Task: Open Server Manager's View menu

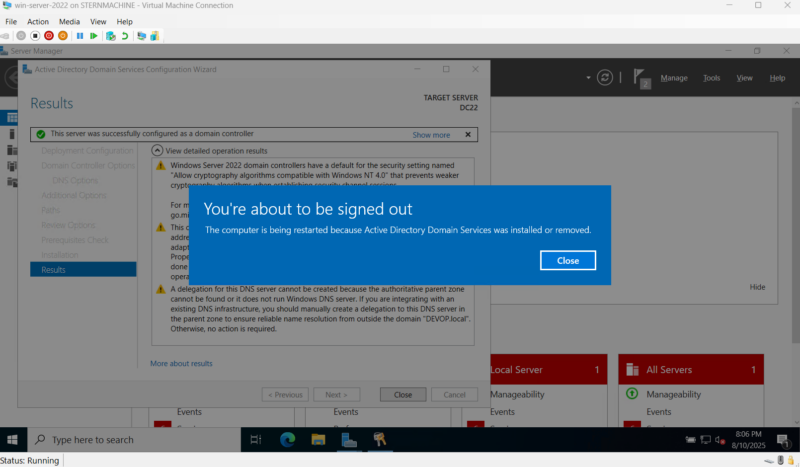Action: [744, 78]
